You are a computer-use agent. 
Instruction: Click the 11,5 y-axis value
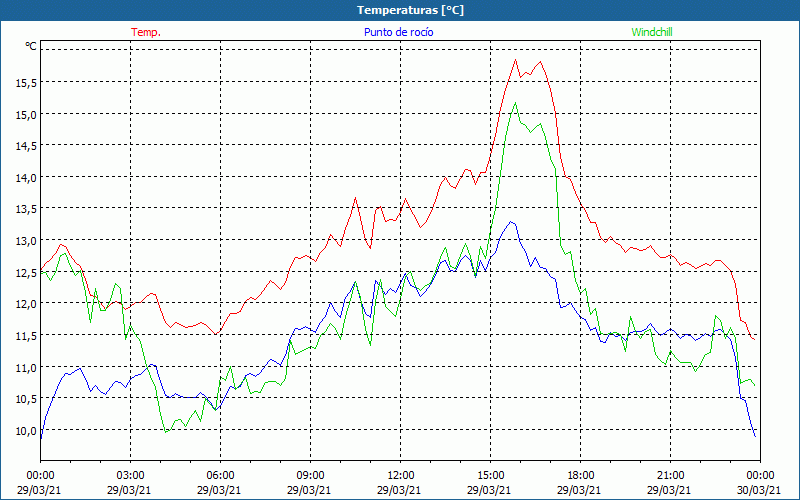tap(26, 336)
